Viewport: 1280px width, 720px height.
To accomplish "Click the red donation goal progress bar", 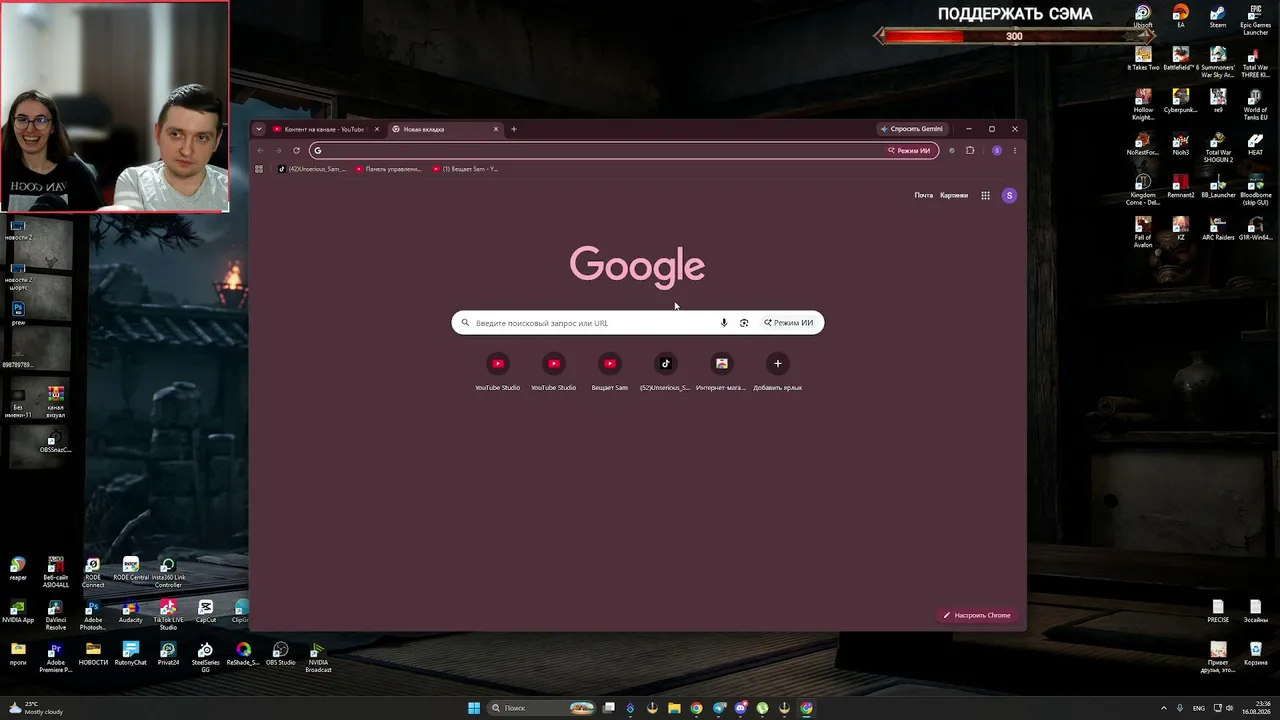I will click(x=1014, y=36).
